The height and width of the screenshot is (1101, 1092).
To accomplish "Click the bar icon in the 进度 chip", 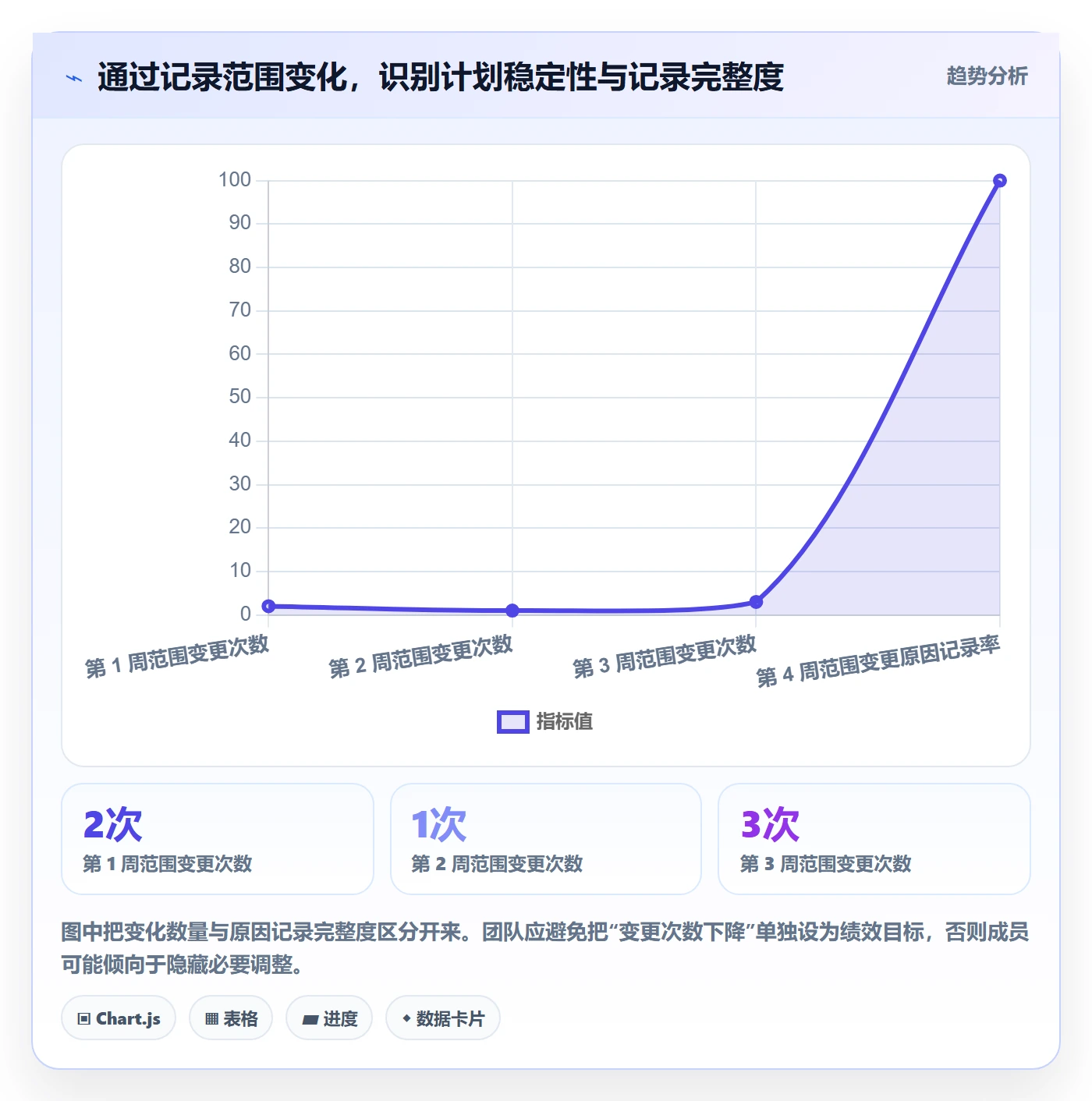I will tap(310, 1019).
